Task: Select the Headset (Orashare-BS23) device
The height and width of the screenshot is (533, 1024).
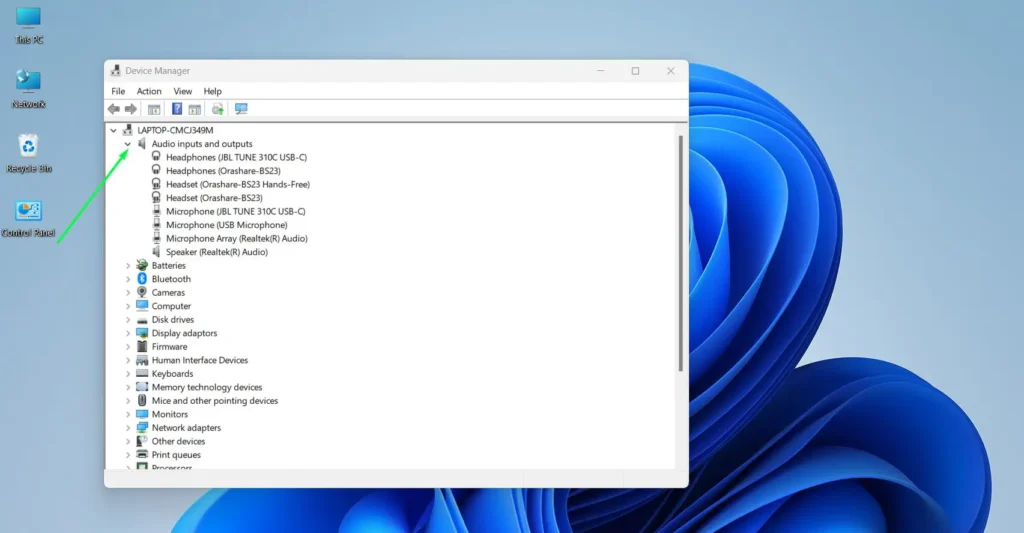Action: coord(214,198)
